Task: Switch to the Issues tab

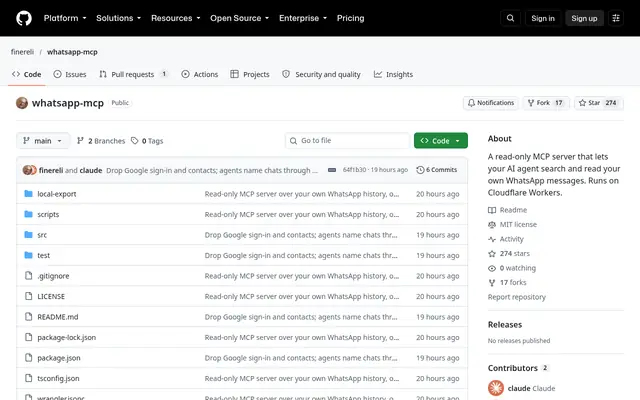Action: (70, 74)
